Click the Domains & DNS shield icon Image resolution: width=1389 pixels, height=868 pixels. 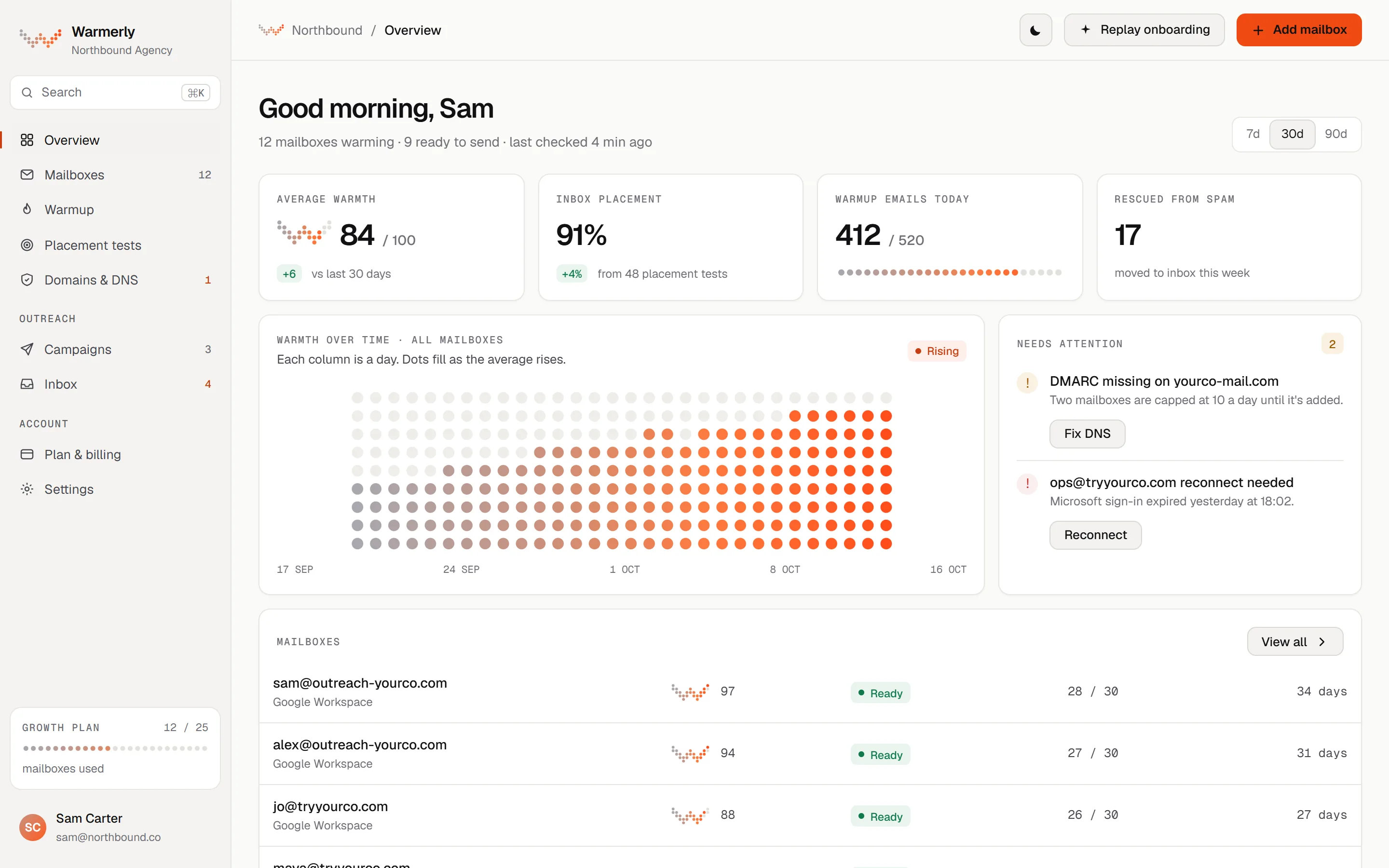click(27, 280)
